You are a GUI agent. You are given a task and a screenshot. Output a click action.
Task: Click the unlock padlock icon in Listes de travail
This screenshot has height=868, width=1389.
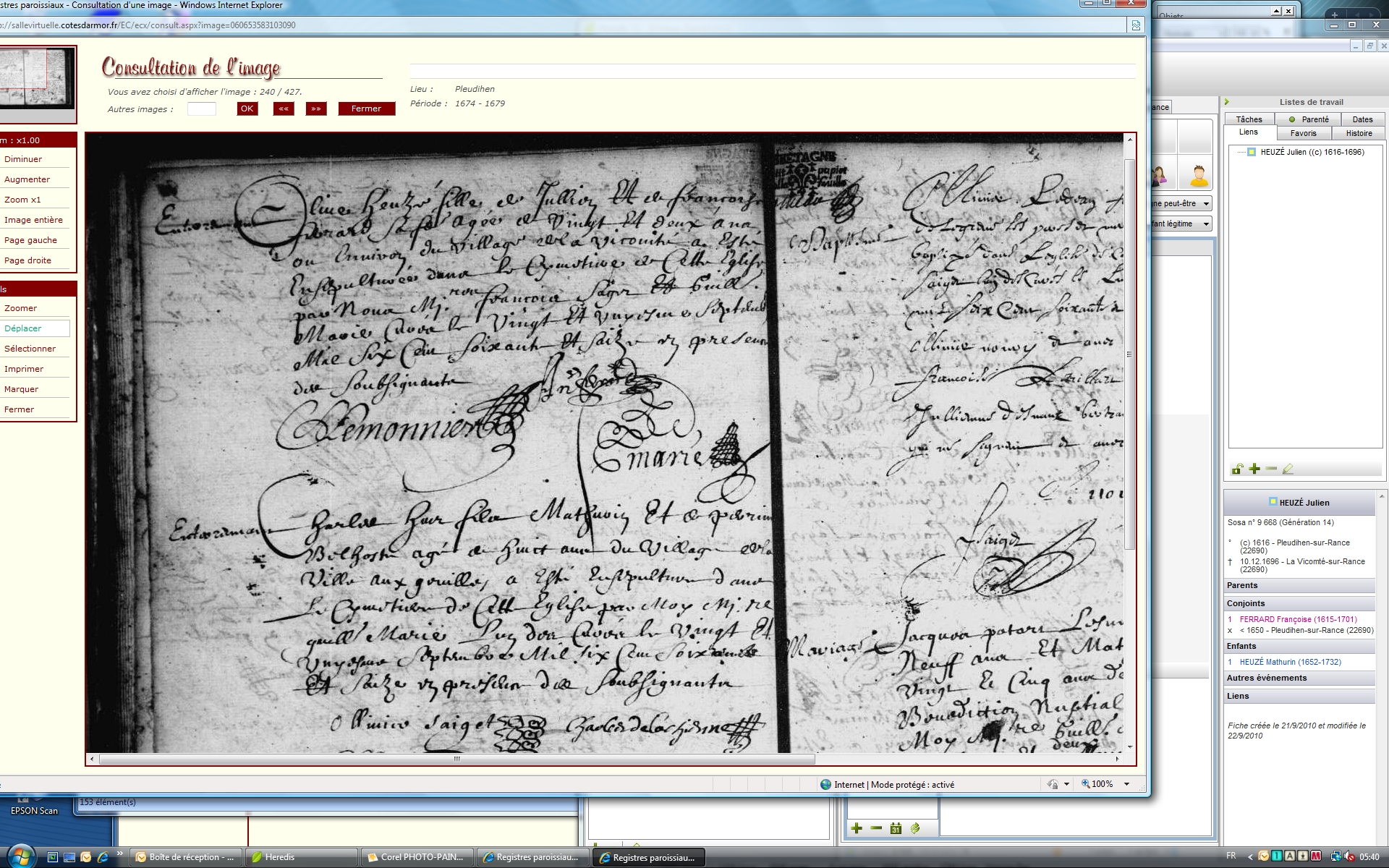pyautogui.click(x=1237, y=469)
